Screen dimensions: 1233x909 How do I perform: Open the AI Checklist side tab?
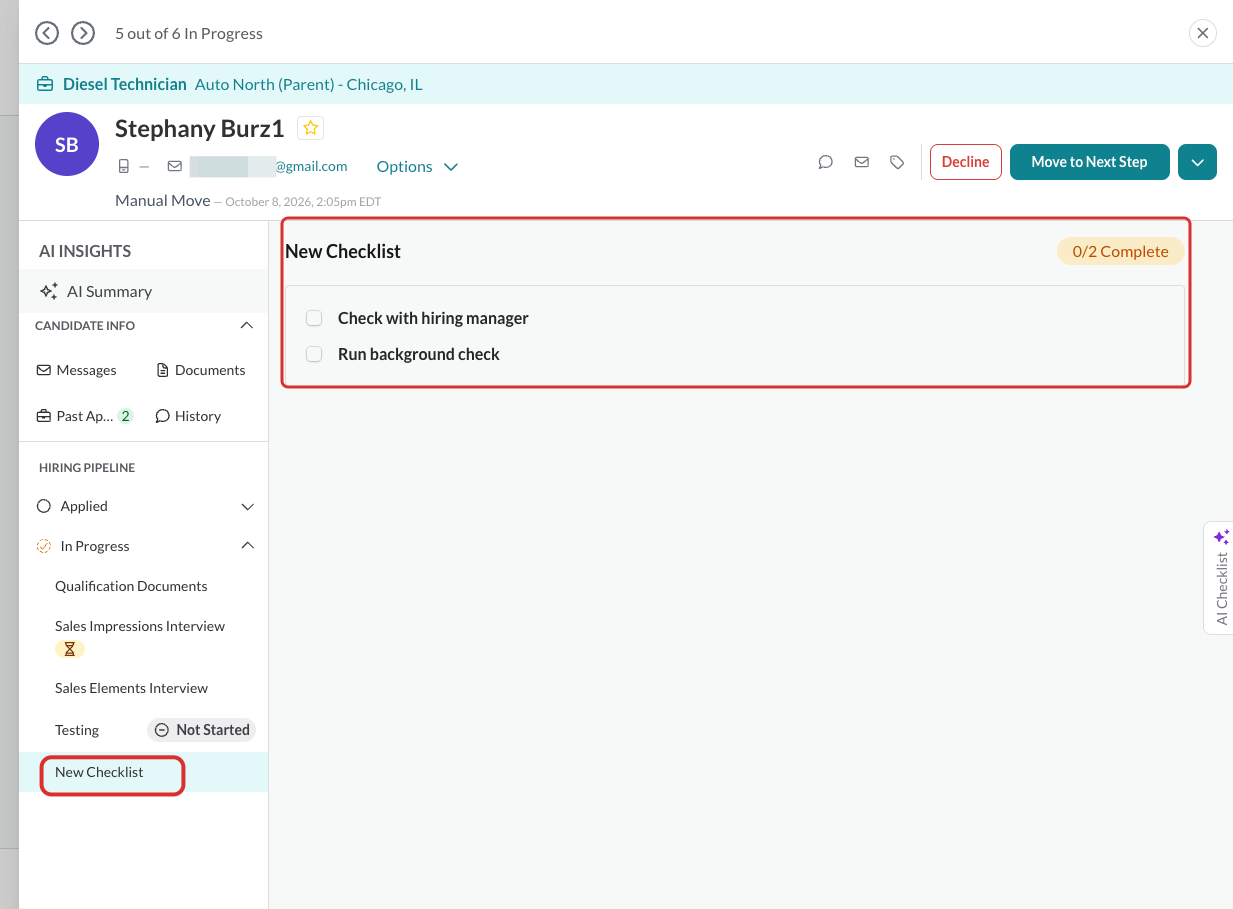pyautogui.click(x=1220, y=577)
